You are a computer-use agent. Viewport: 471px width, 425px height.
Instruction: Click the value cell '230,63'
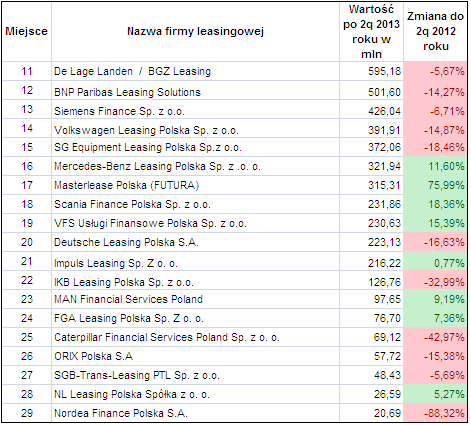click(x=371, y=223)
